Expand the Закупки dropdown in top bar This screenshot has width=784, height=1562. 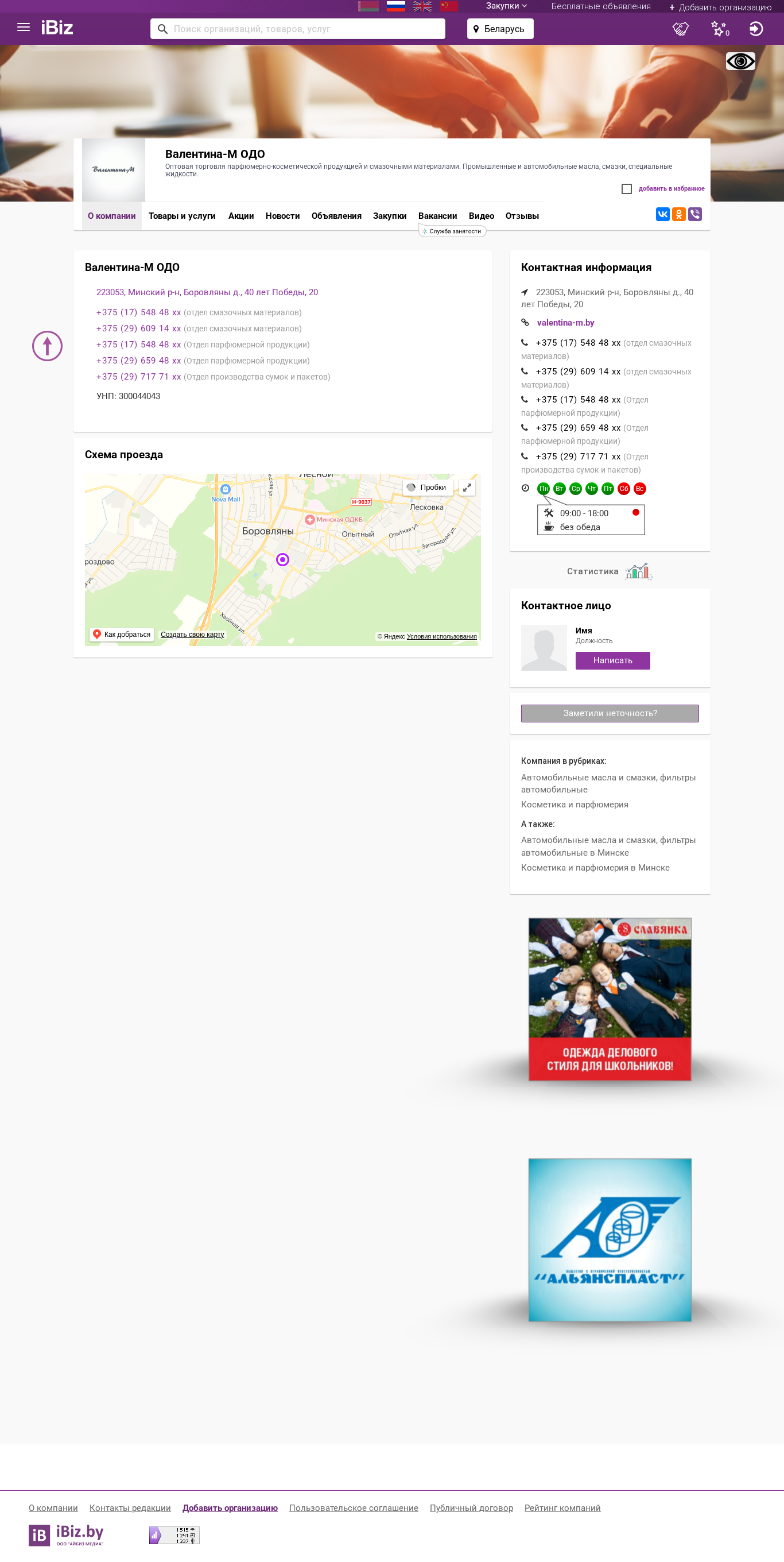point(506,6)
